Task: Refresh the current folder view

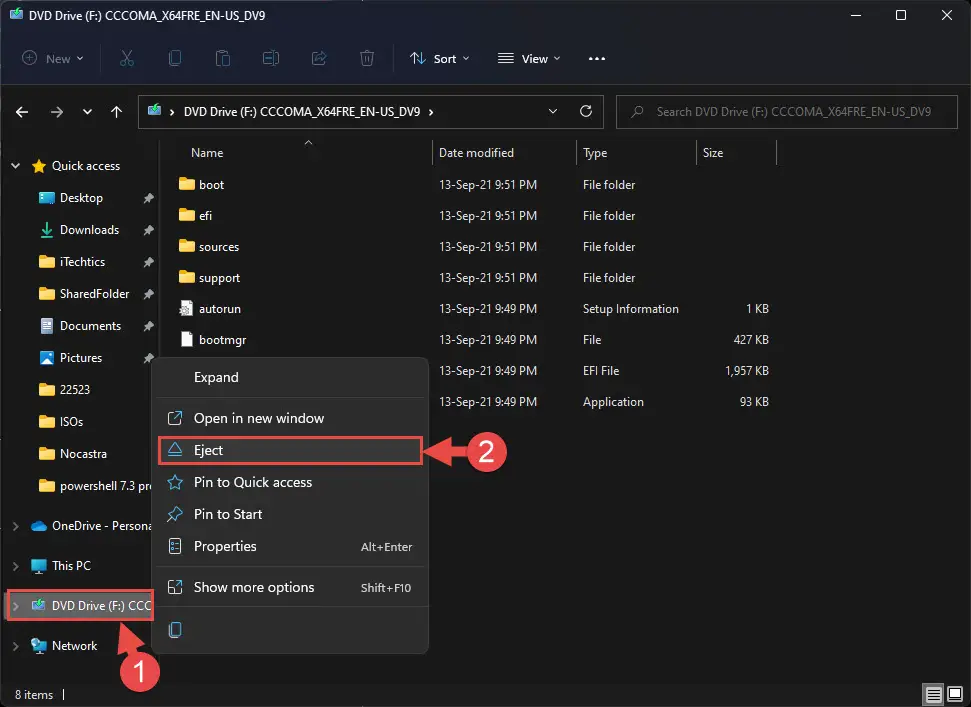Action: click(586, 112)
